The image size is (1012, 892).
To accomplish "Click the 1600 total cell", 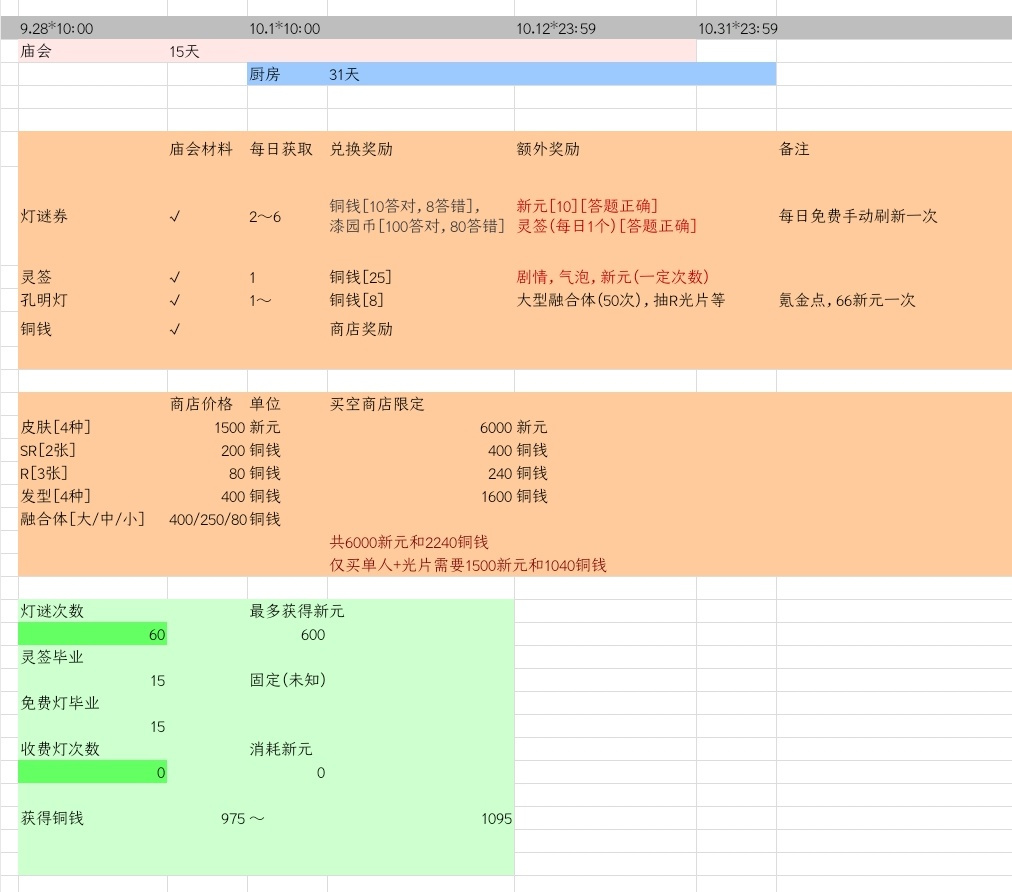I will tap(497, 496).
